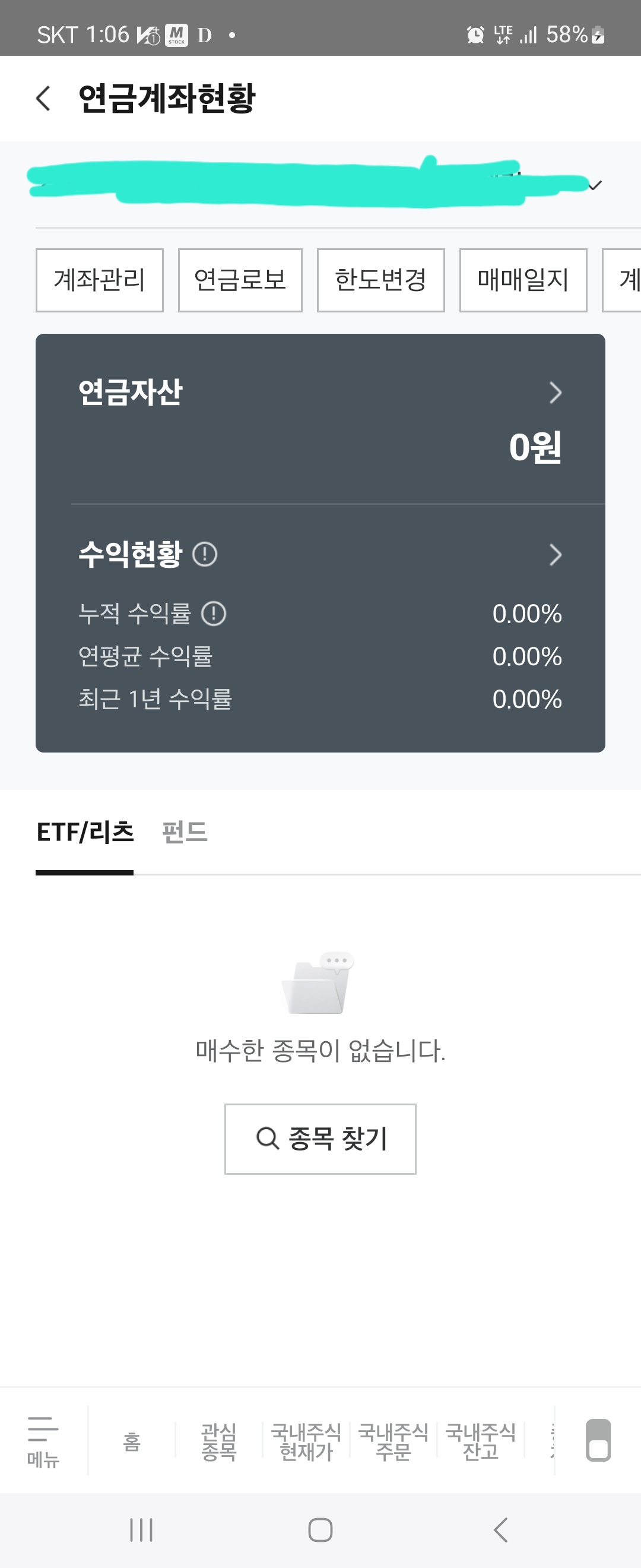The height and width of the screenshot is (1568, 641).
Task: Open 계좌관리 button
Action: point(99,280)
